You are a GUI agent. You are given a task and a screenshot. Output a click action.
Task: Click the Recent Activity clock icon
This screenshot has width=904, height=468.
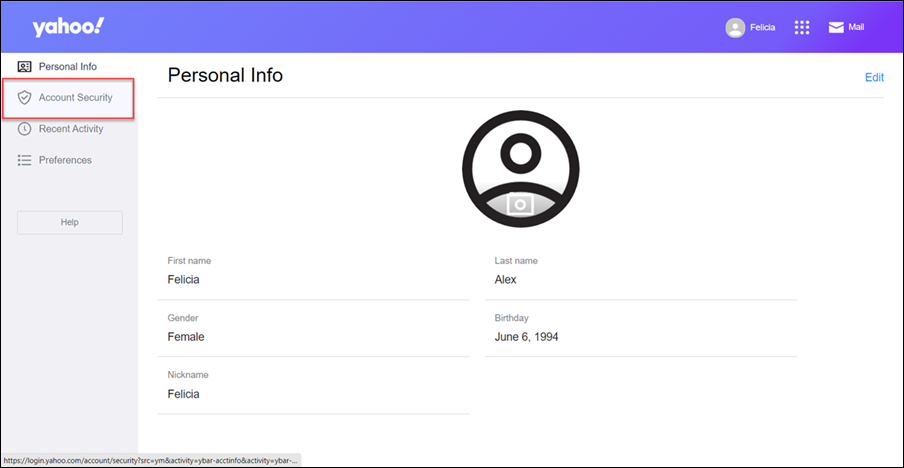tap(25, 129)
